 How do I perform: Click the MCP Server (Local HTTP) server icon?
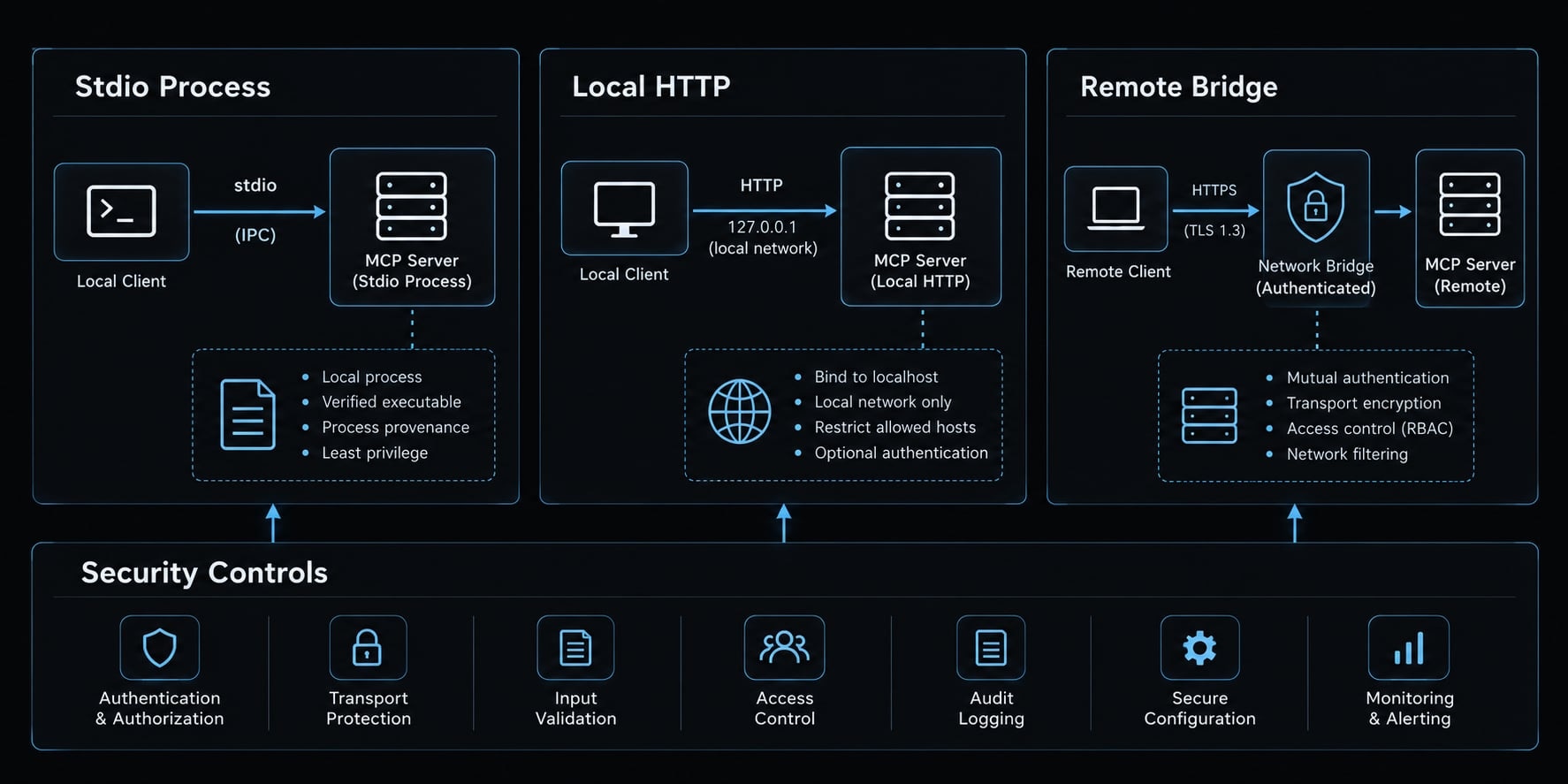click(920, 206)
